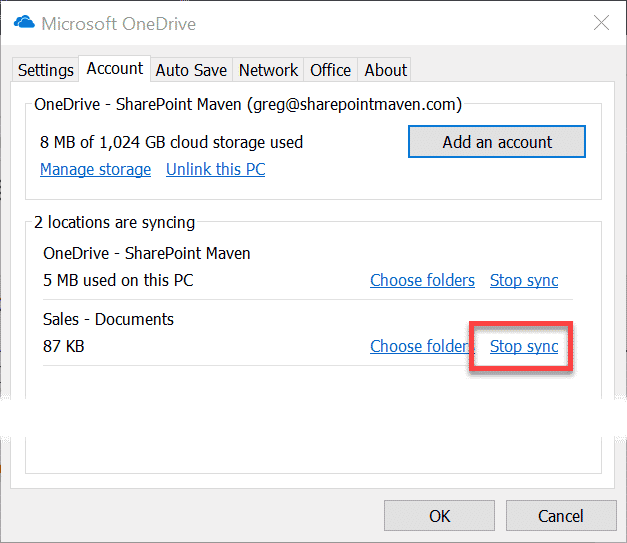Switch to the Settings tab
This screenshot has height=543, width=627.
click(45, 70)
